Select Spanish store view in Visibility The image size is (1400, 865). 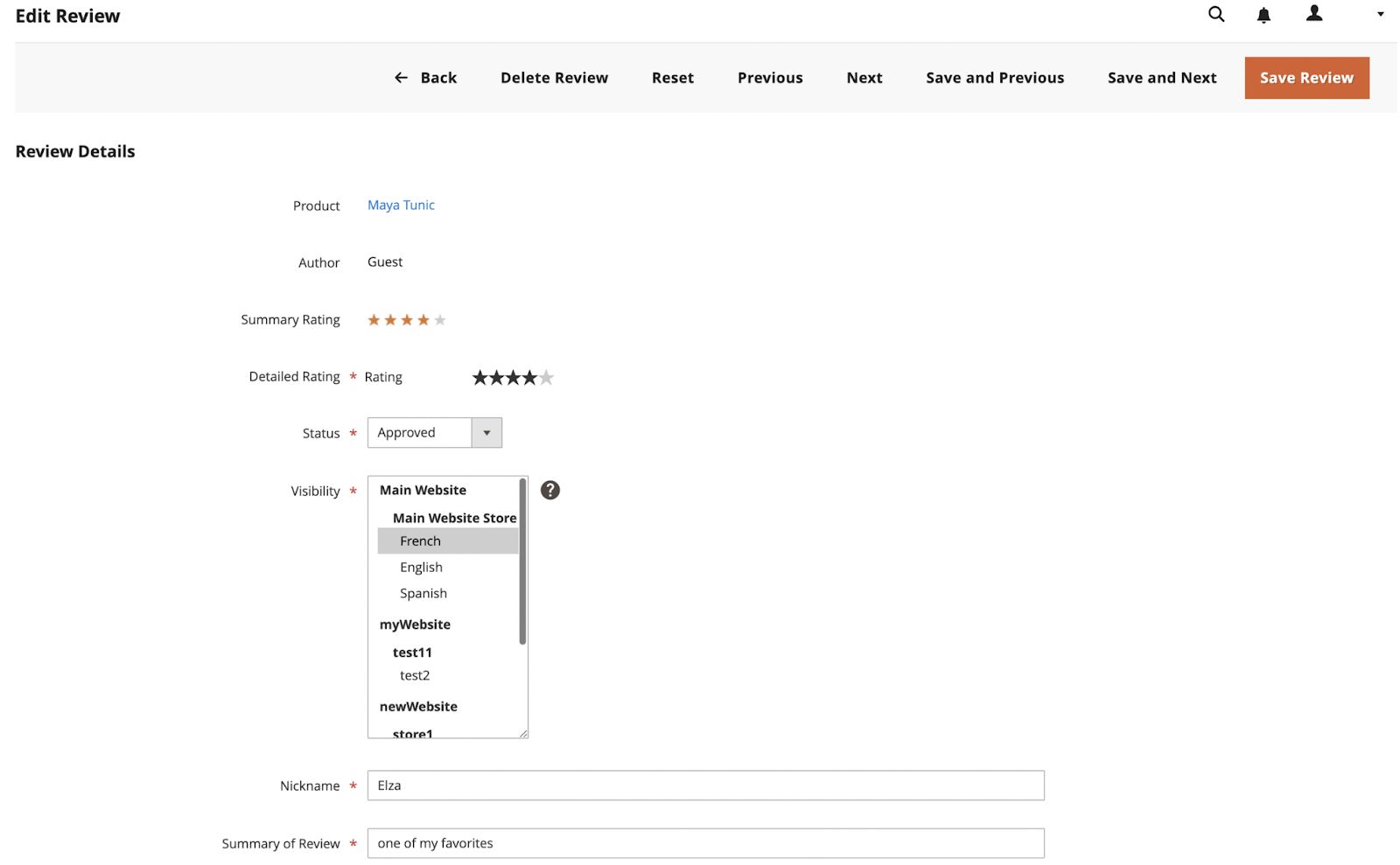pyautogui.click(x=423, y=593)
